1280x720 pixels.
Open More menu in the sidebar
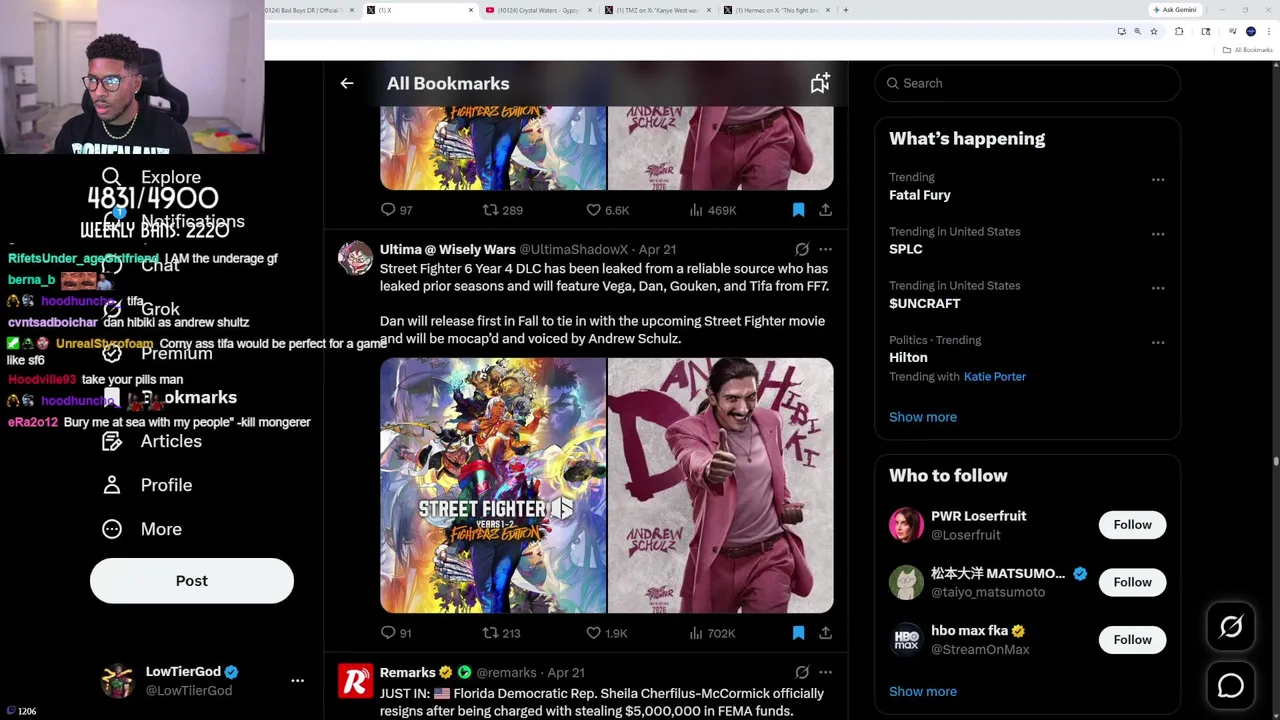(x=142, y=529)
